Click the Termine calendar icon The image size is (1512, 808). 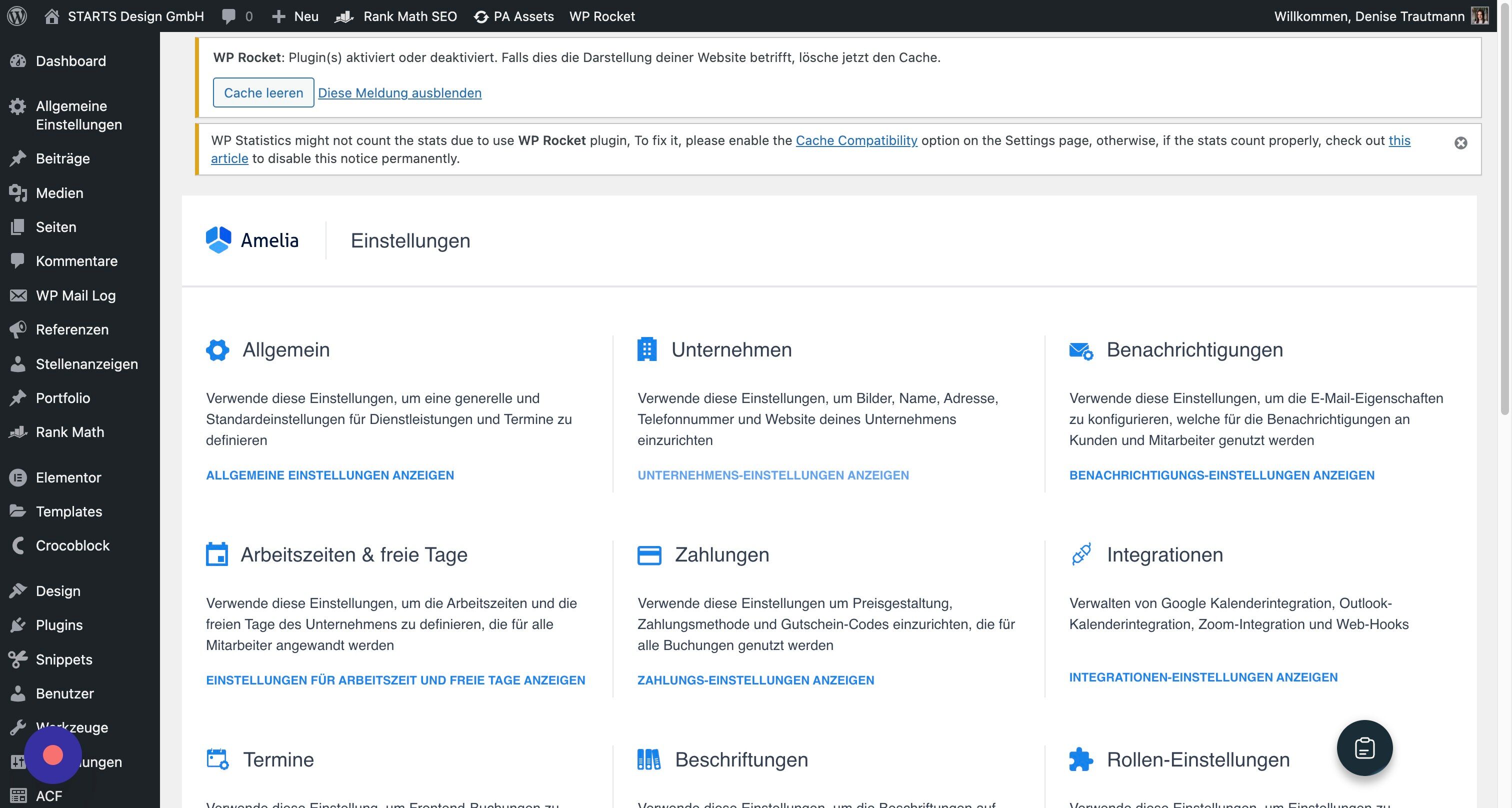pyautogui.click(x=218, y=759)
